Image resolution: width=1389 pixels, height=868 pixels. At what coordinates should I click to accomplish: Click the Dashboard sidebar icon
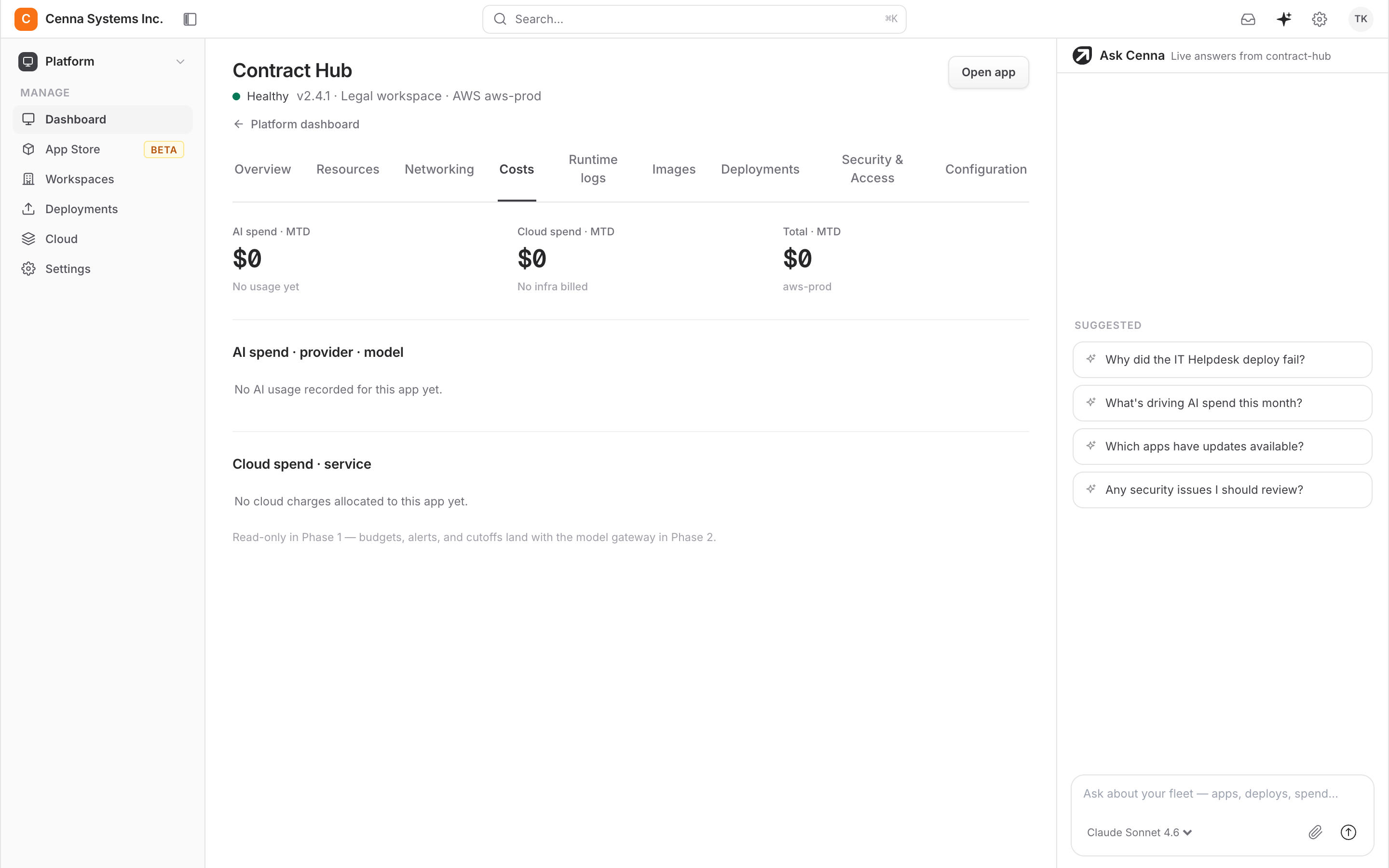(x=28, y=120)
